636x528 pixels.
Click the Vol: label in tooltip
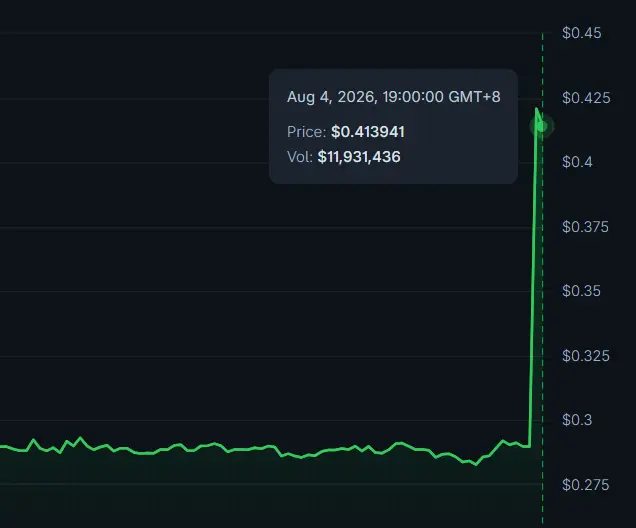[x=300, y=157]
